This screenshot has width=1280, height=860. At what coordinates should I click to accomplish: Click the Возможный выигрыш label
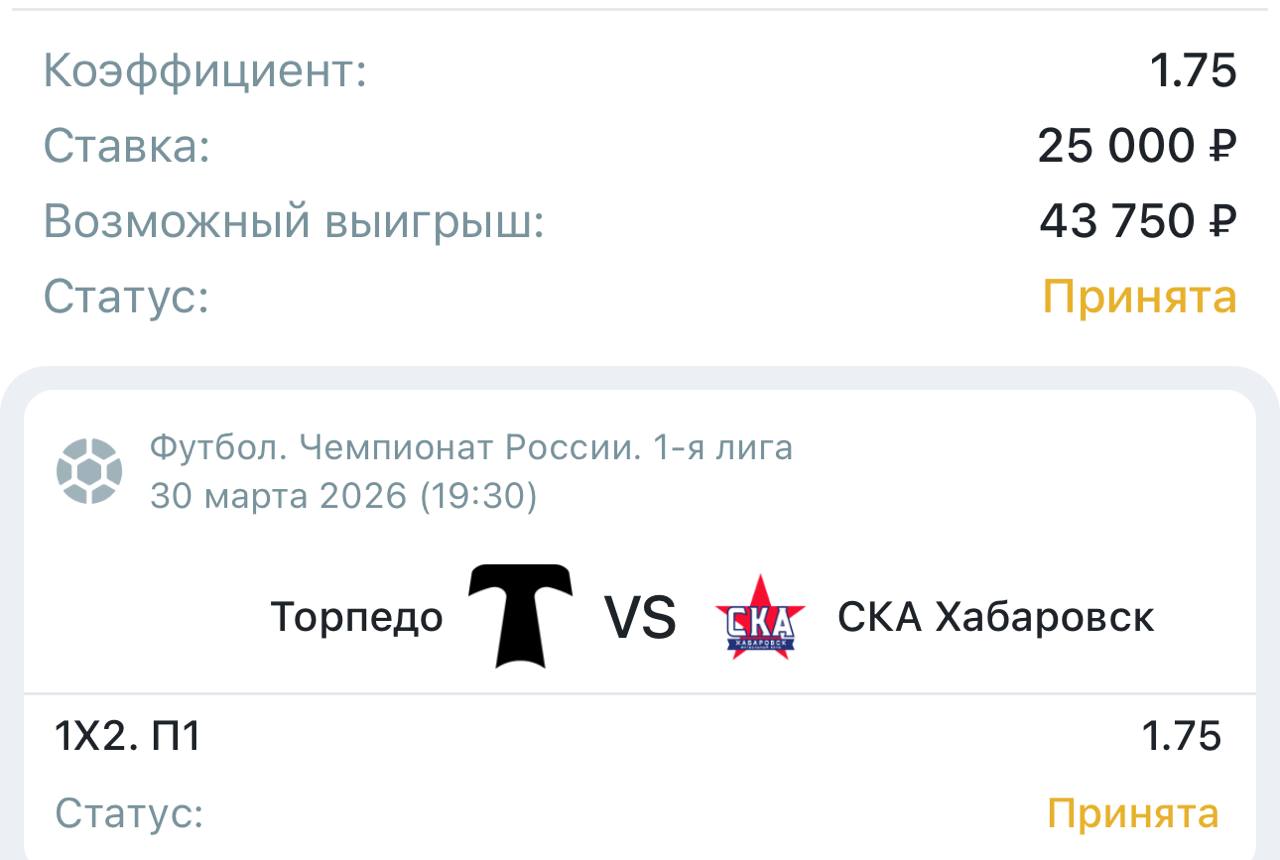(294, 221)
